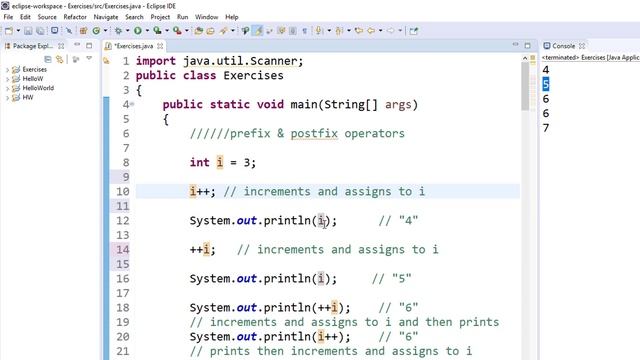This screenshot has width=640, height=360.
Task: Open the Debug configurations dropdown arrow
Action: [x=128, y=31]
